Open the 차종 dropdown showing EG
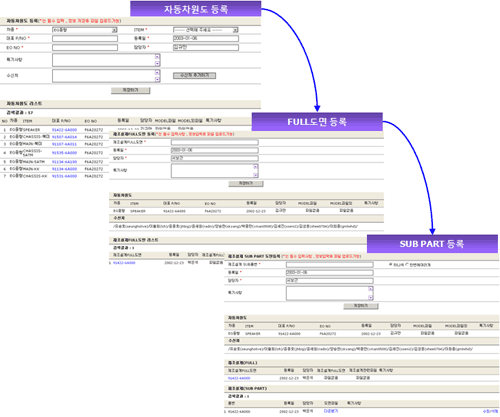The image size is (500, 417). (85, 30)
